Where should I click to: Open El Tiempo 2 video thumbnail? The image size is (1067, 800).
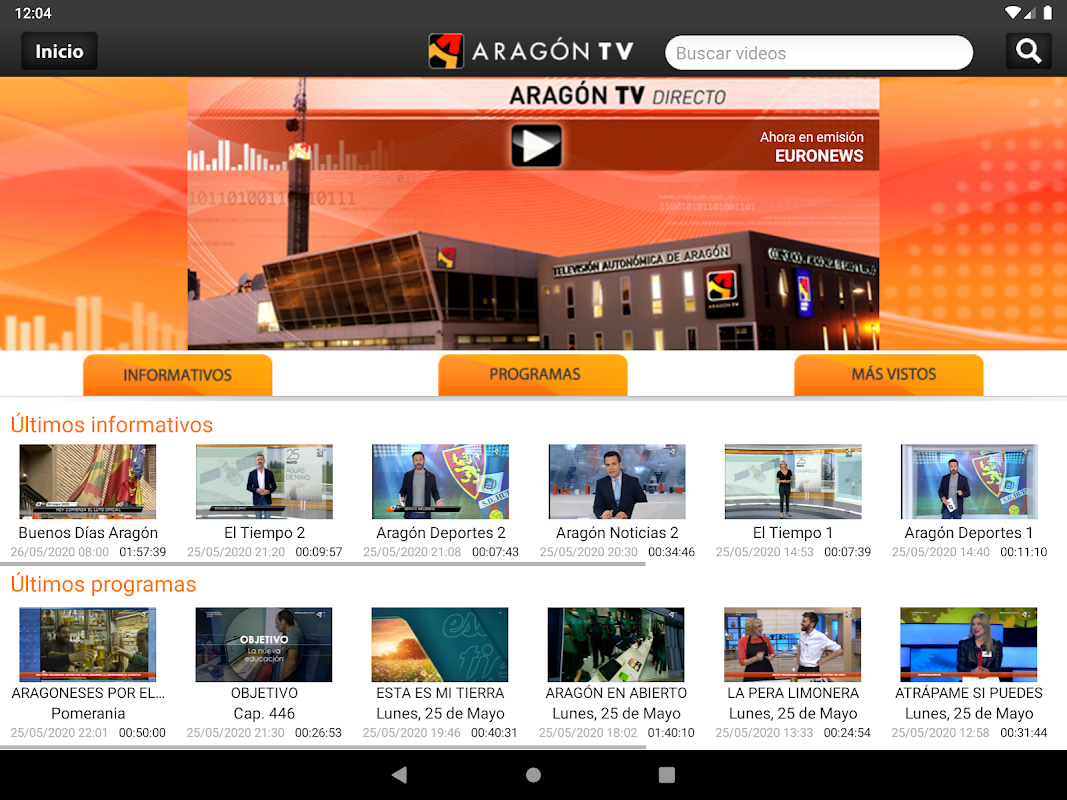[264, 482]
